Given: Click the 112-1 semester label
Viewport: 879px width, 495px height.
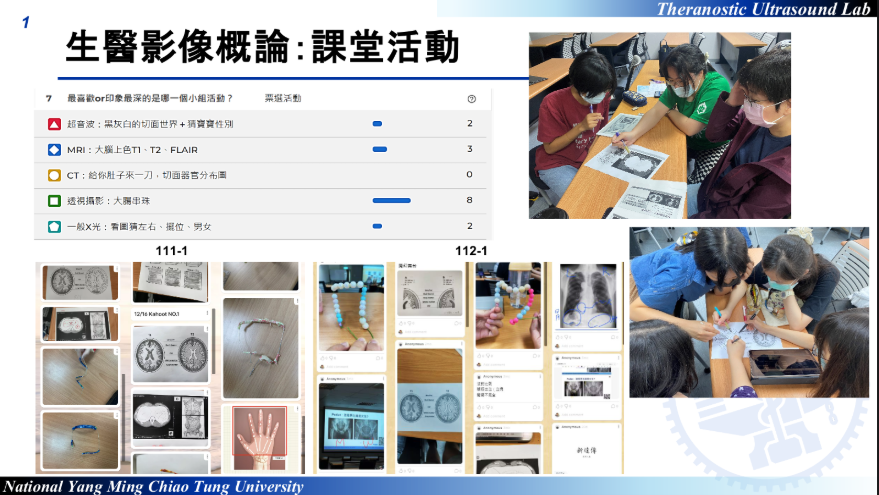Looking at the screenshot, I should tap(471, 251).
